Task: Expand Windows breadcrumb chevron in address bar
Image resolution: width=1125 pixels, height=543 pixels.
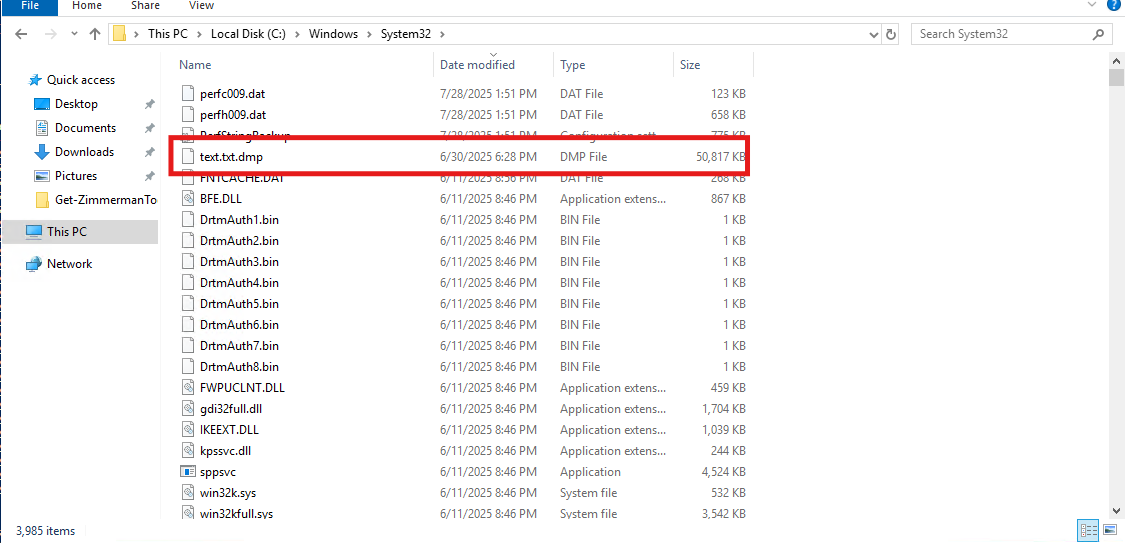Action: click(x=369, y=34)
